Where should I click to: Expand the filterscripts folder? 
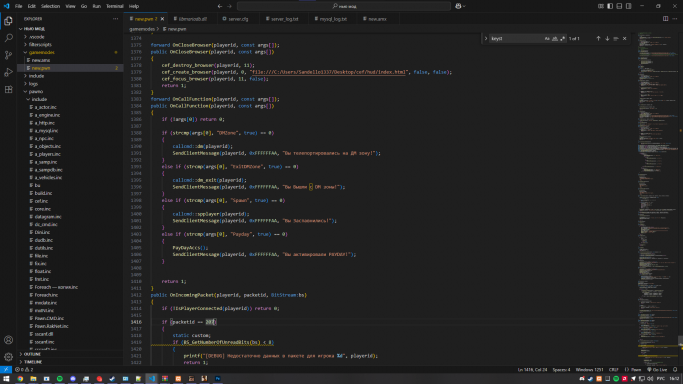[40, 44]
